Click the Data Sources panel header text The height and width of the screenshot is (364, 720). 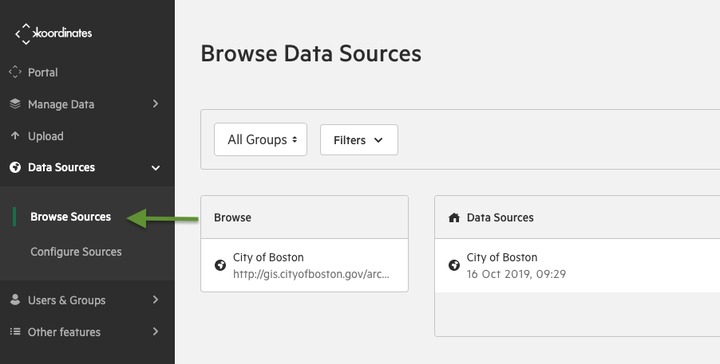(x=500, y=218)
